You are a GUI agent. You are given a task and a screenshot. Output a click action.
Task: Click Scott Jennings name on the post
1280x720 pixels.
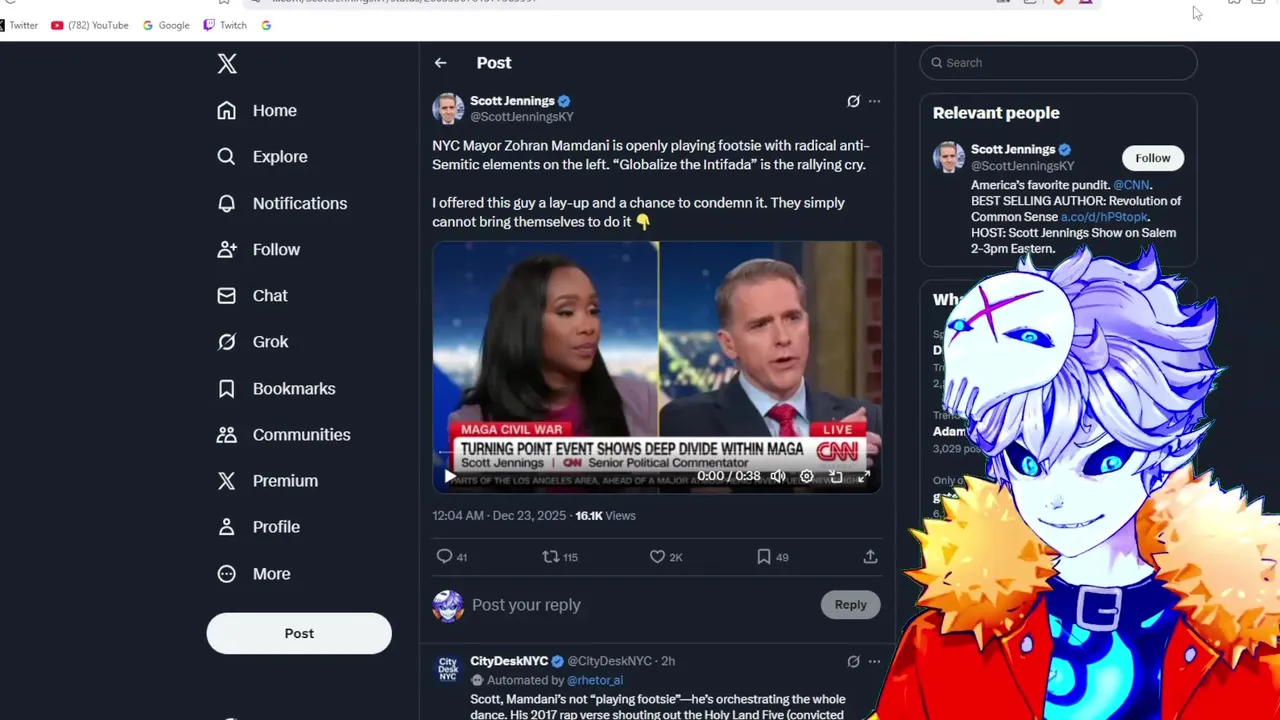tap(512, 101)
